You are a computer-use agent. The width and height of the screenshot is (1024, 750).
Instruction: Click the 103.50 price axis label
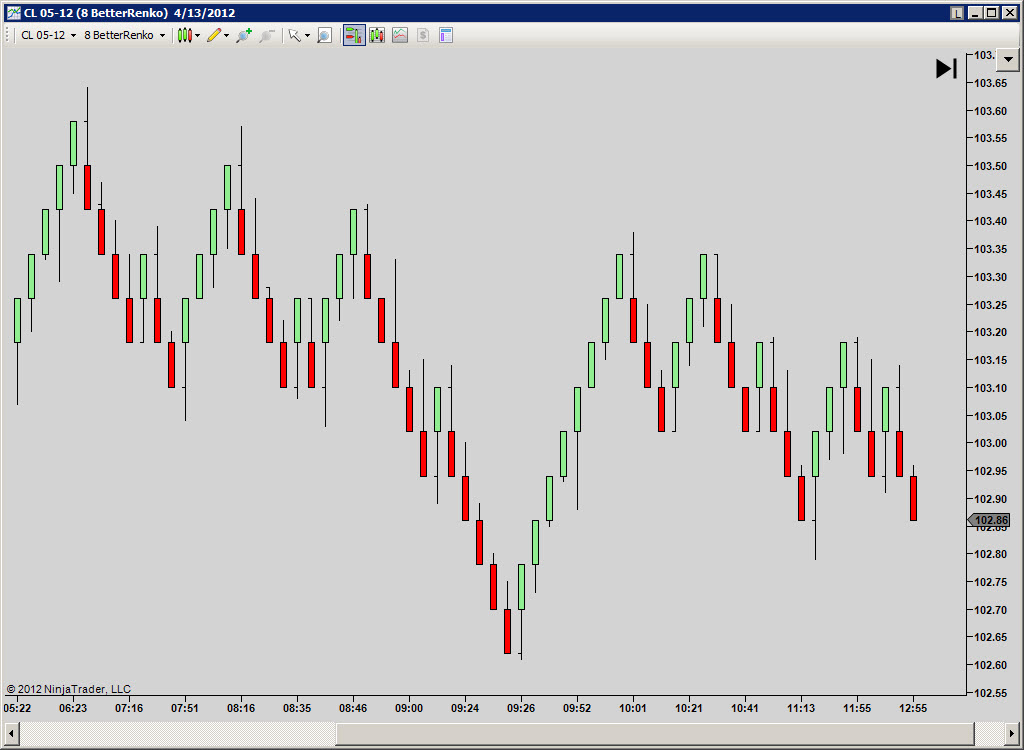click(x=990, y=166)
